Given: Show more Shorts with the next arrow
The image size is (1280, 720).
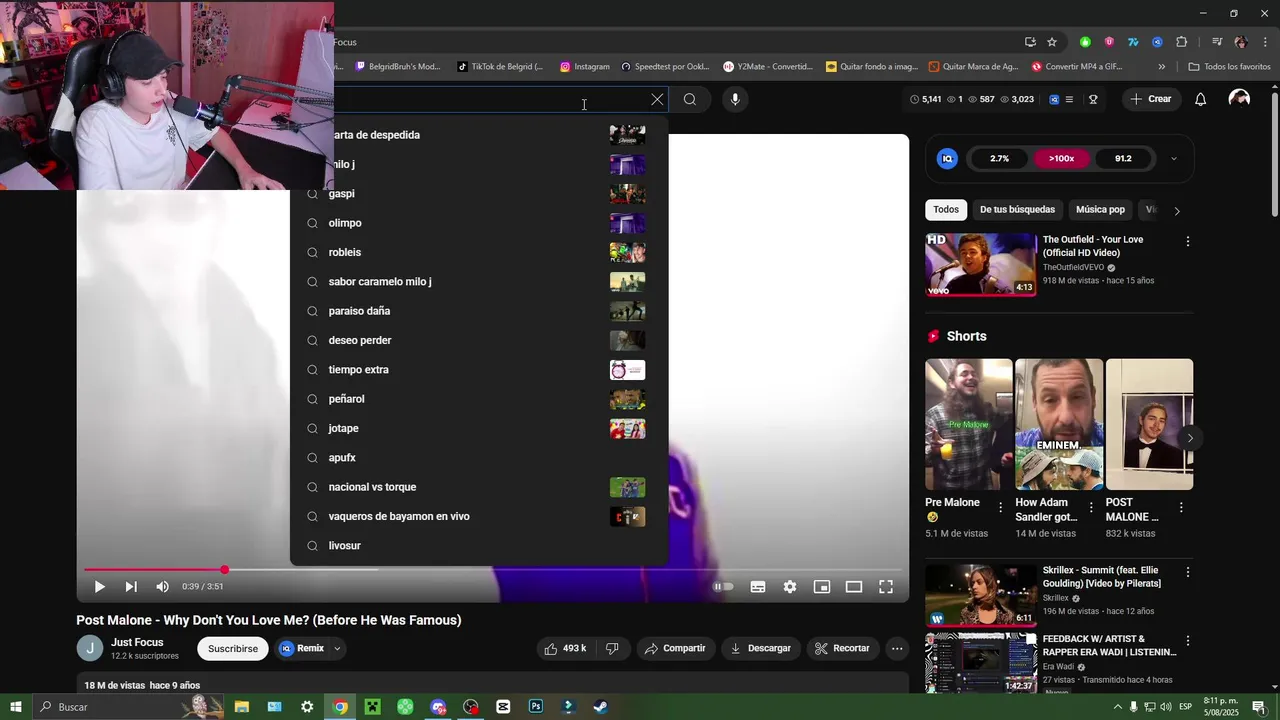Looking at the screenshot, I should pyautogui.click(x=1189, y=438).
